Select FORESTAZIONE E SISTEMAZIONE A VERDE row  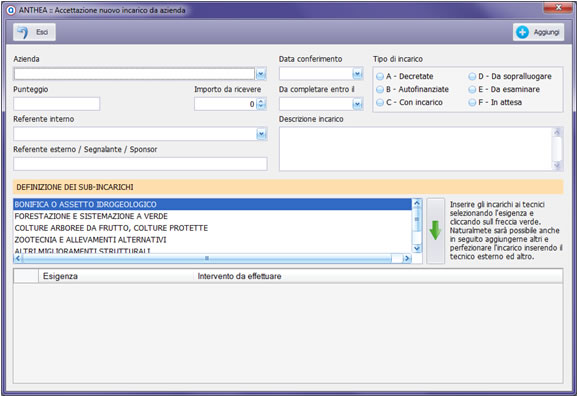212,216
